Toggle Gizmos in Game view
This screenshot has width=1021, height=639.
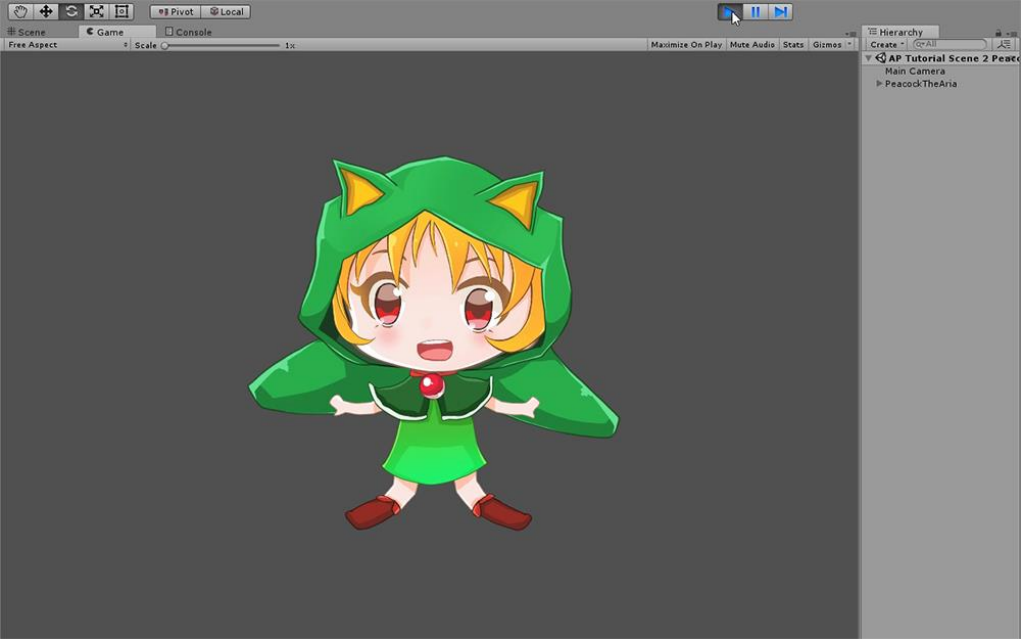coord(827,45)
